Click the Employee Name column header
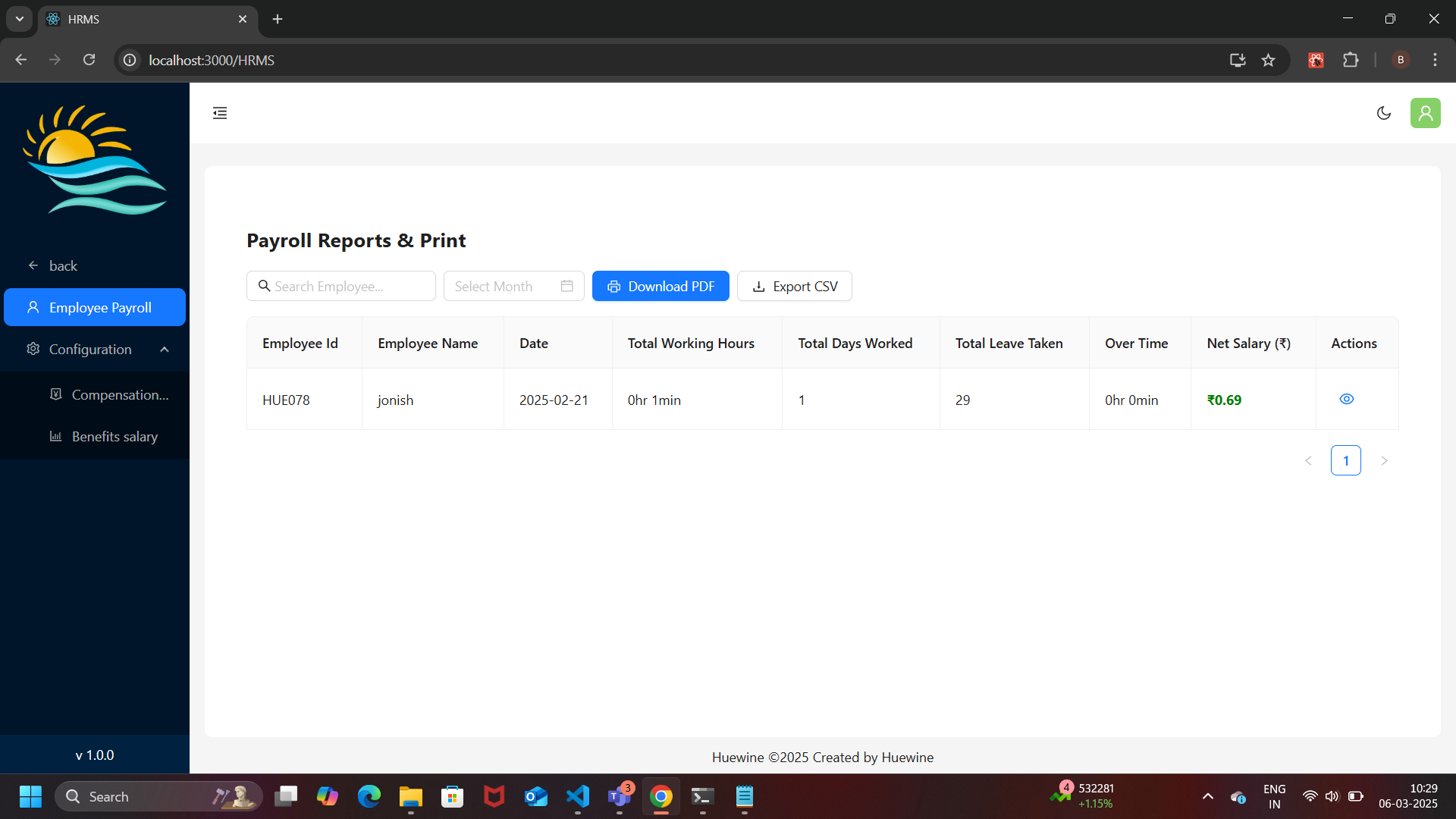1456x819 pixels. [433, 343]
